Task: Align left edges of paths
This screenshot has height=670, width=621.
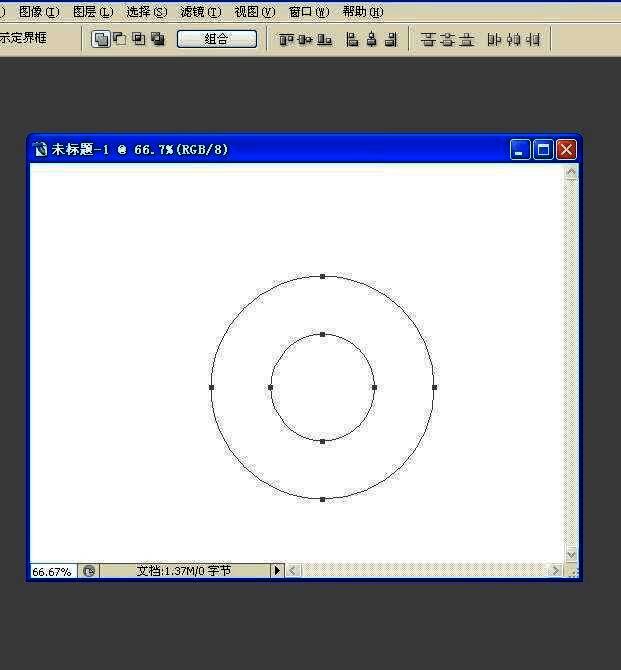Action: (352, 39)
